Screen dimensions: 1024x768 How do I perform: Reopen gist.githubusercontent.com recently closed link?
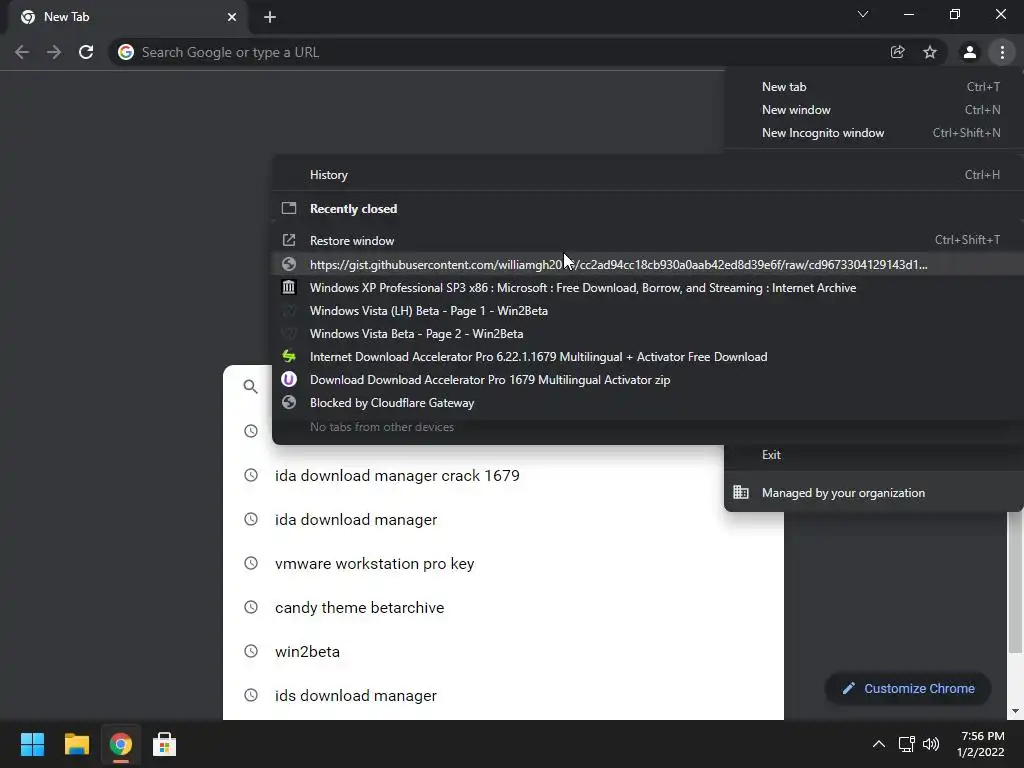648,264
